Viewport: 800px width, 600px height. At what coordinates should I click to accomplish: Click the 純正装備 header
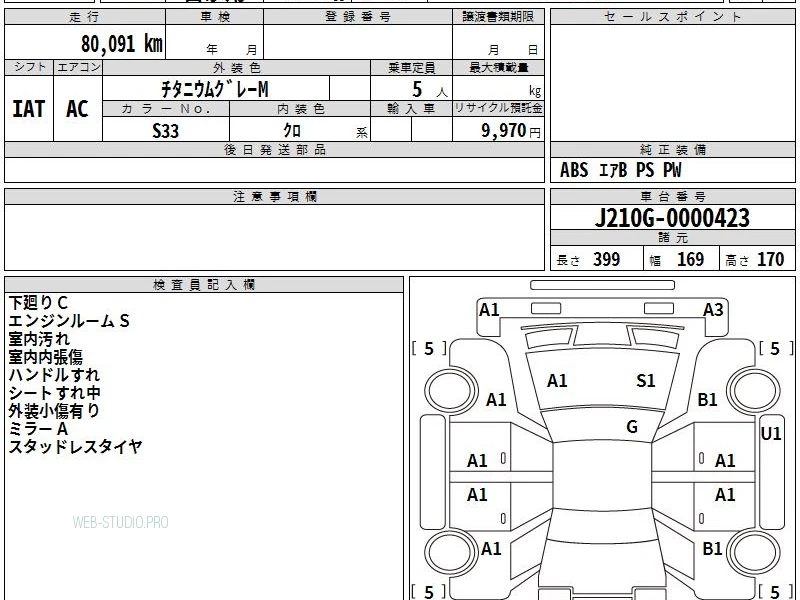point(672,150)
